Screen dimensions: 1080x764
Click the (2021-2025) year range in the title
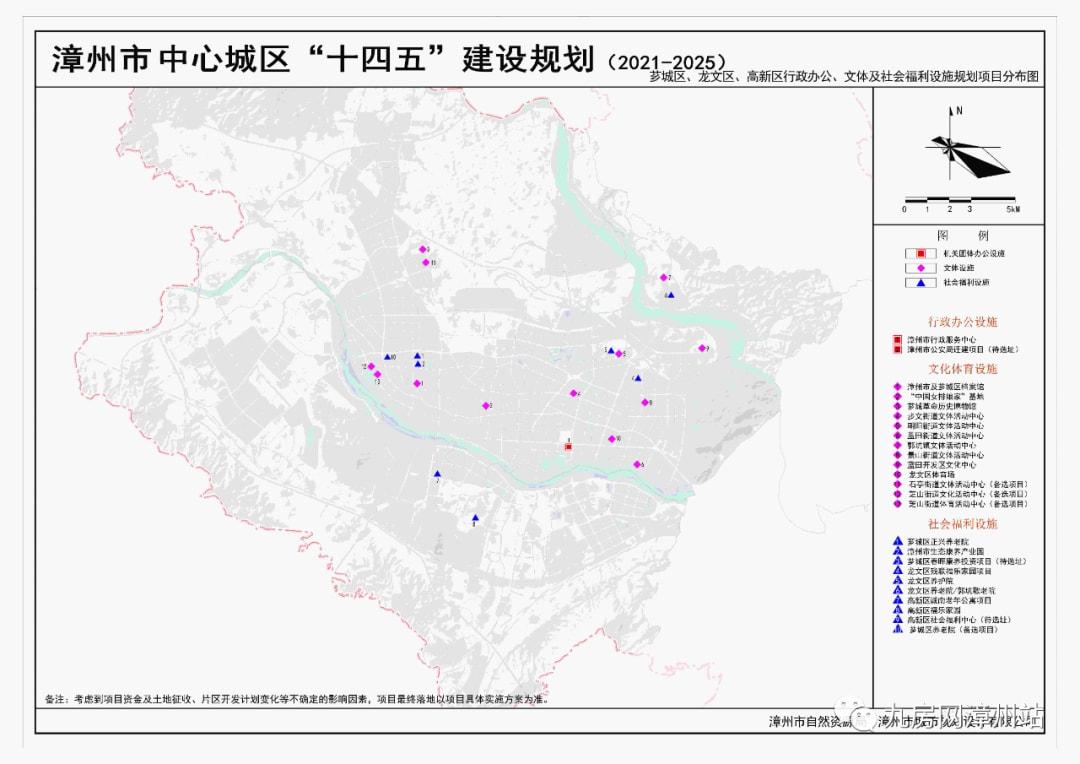[667, 63]
